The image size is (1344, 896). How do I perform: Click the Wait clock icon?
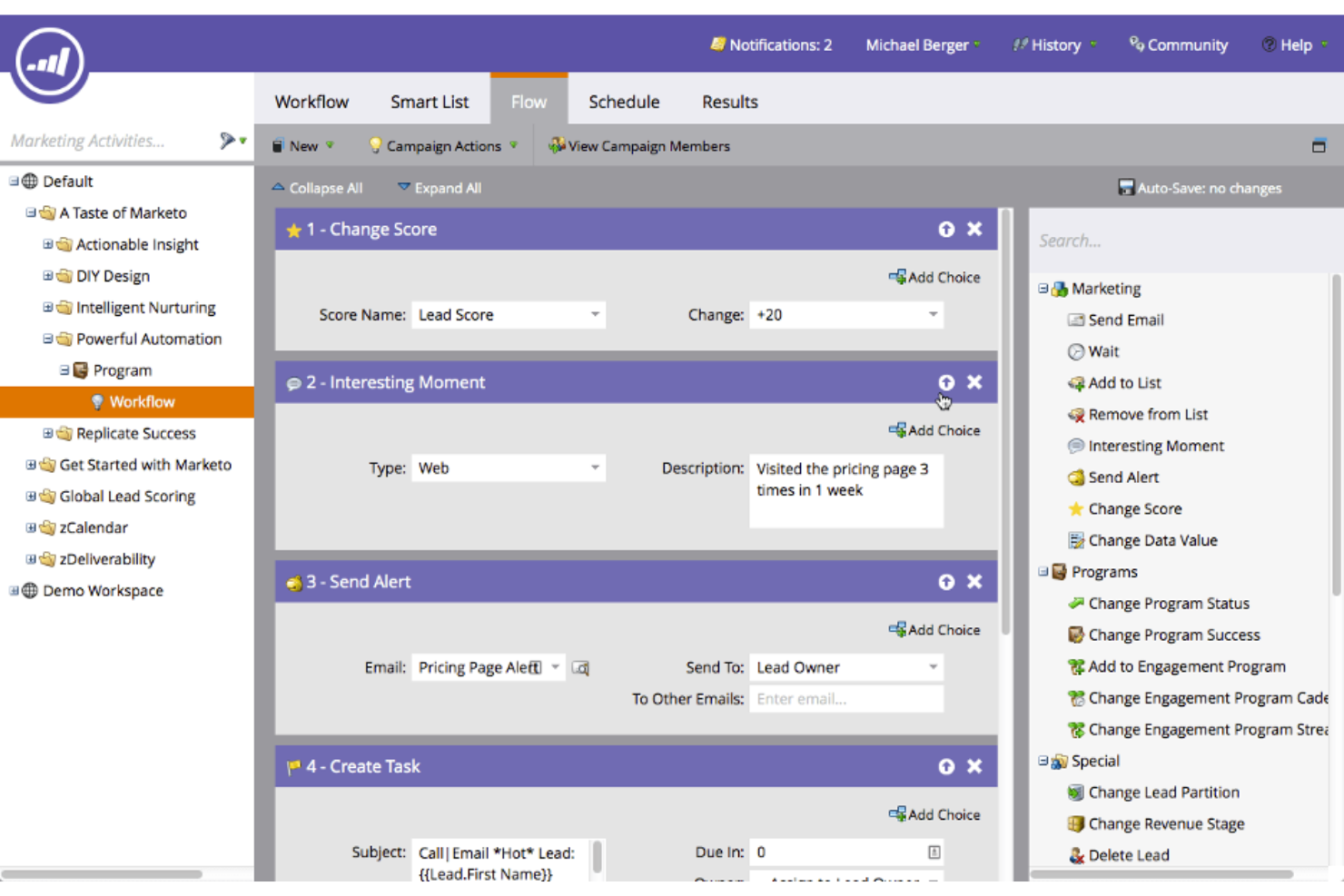pos(1077,351)
